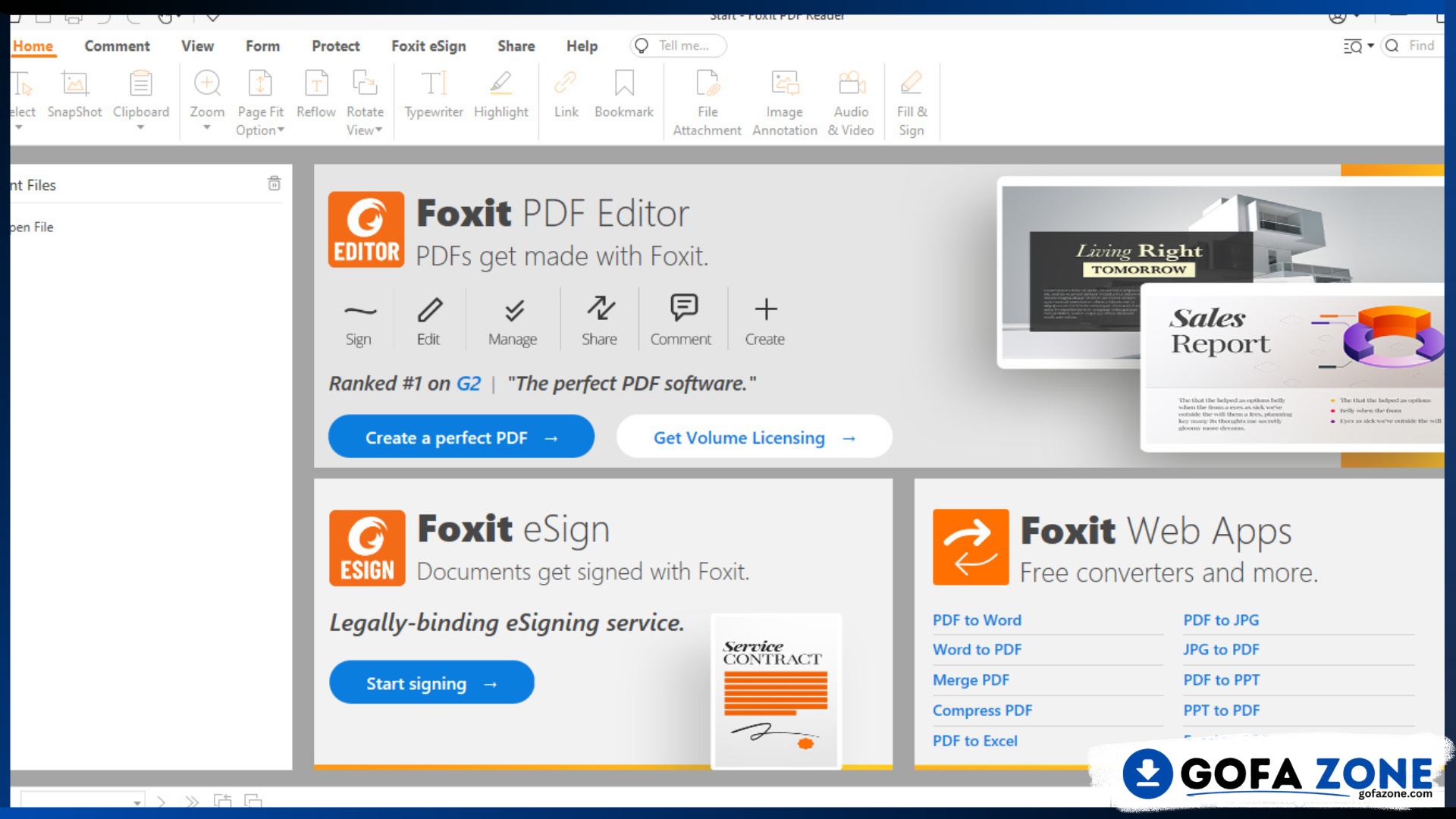Click Create a perfect PDF button

point(461,437)
